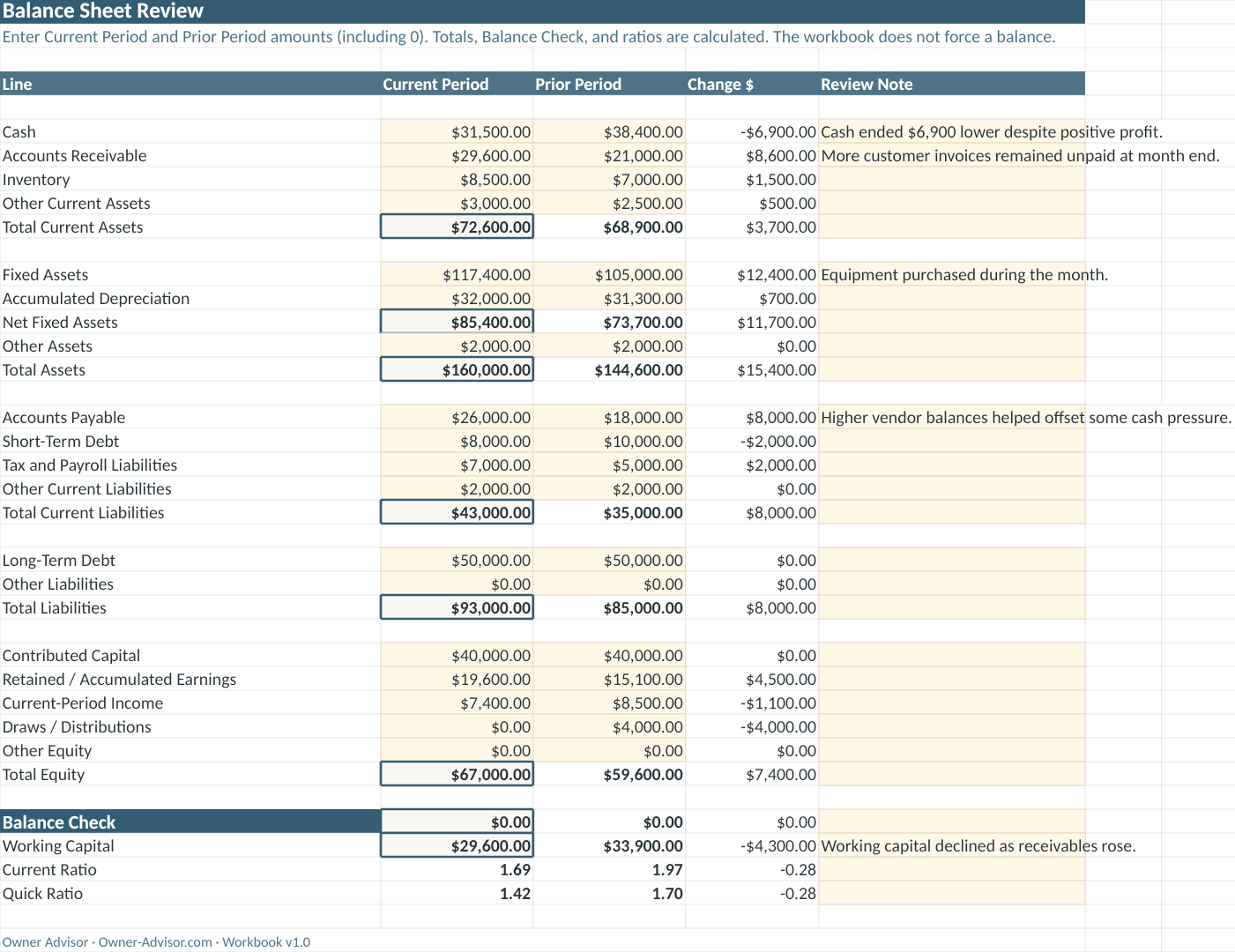Click the empty Inventory review note cell
The width and height of the screenshot is (1235, 952).
click(x=952, y=179)
